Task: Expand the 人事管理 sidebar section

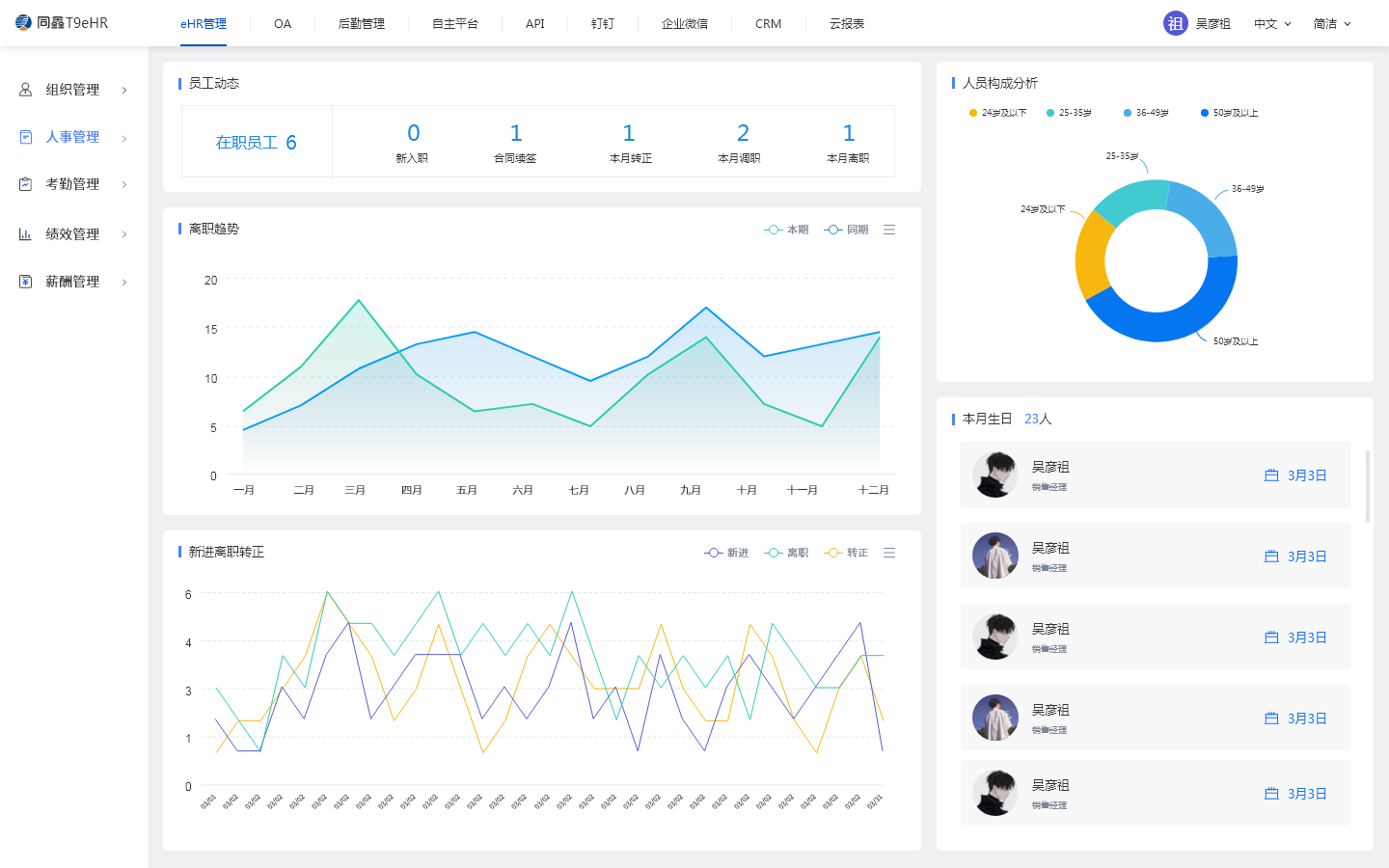Action: pyautogui.click(x=123, y=137)
